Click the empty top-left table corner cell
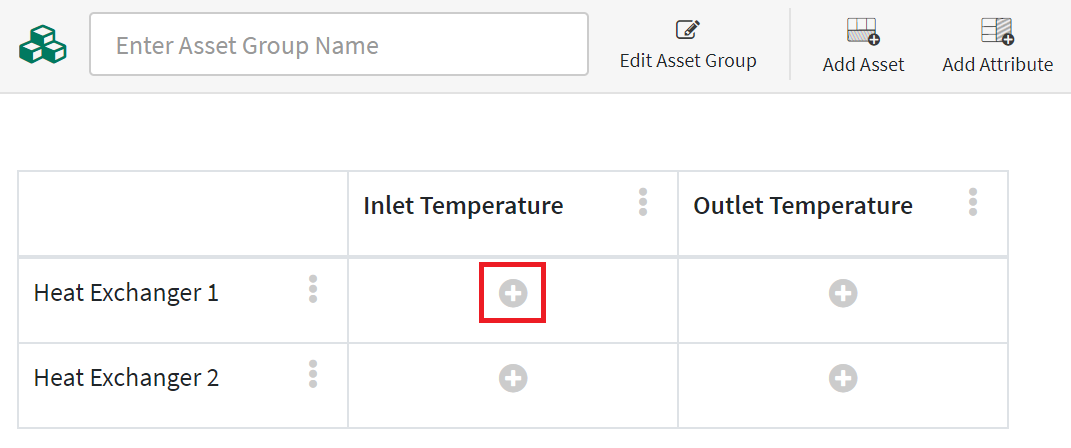Image resolution: width=1071 pixels, height=448 pixels. click(183, 213)
